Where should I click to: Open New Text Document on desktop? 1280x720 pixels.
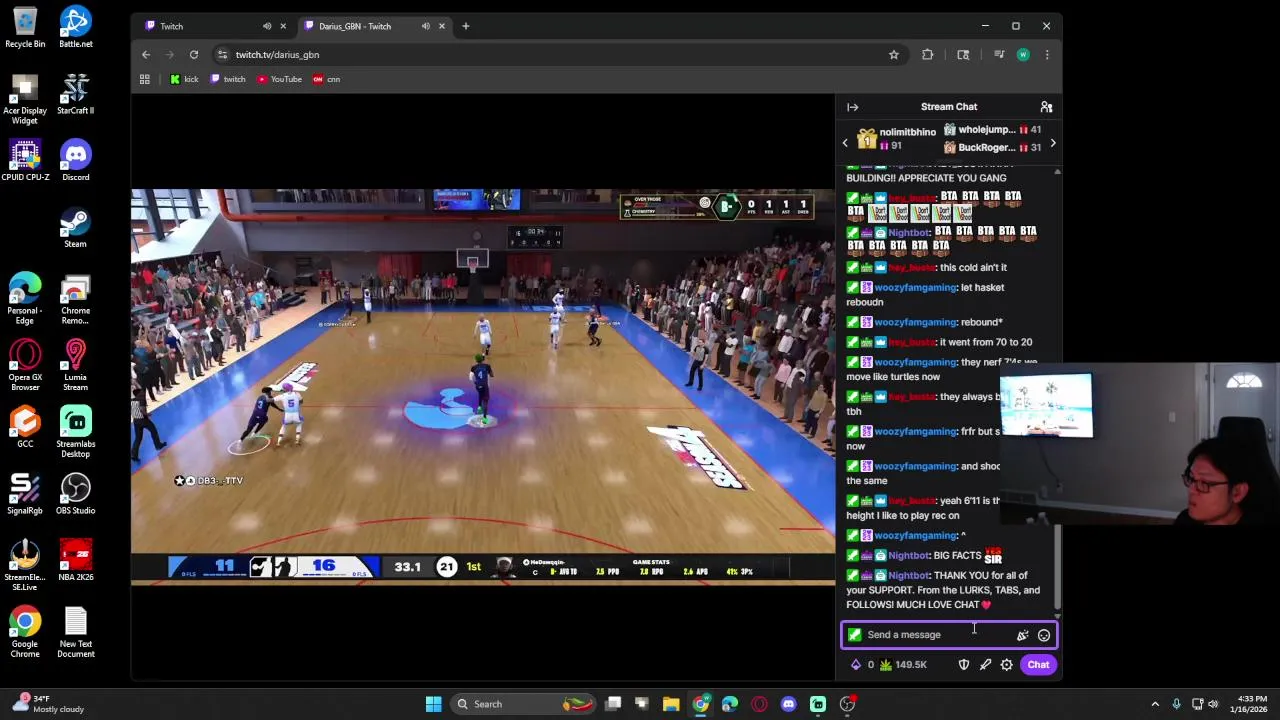[x=75, y=632]
